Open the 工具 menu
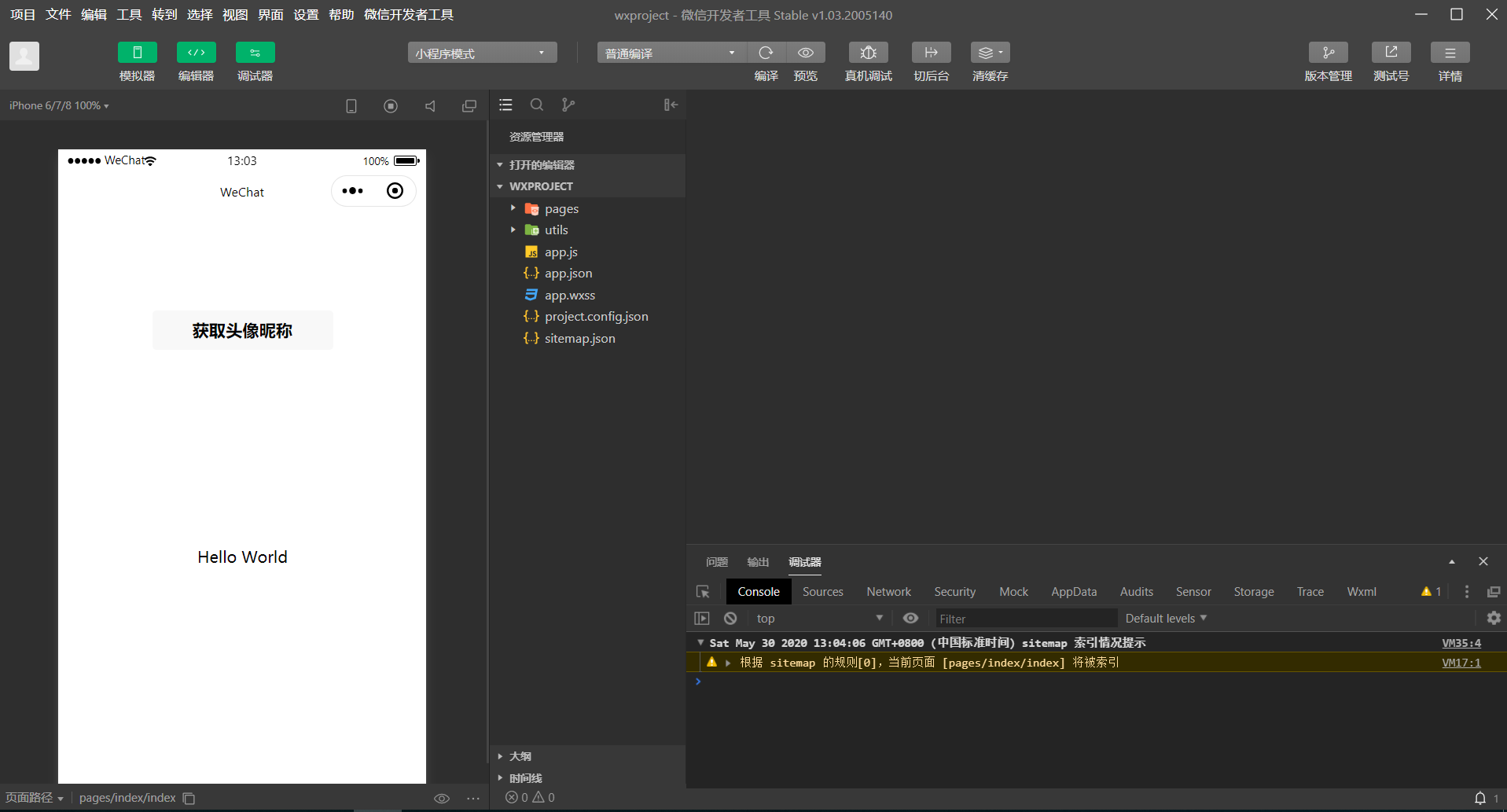 [129, 15]
